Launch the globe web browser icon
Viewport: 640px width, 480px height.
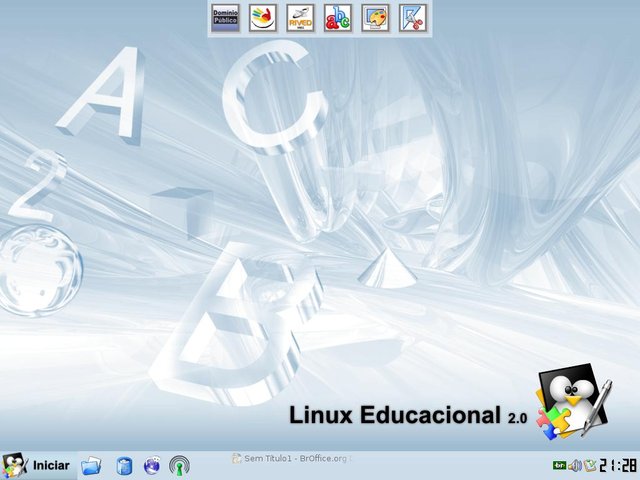point(152,465)
